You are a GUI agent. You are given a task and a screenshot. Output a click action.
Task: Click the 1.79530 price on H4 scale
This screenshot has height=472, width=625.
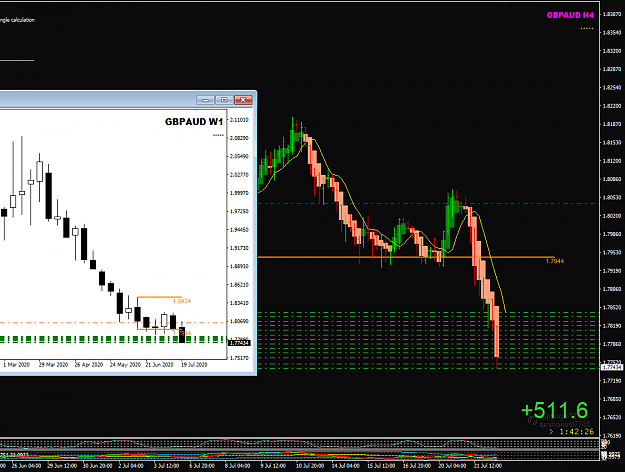tap(612, 252)
